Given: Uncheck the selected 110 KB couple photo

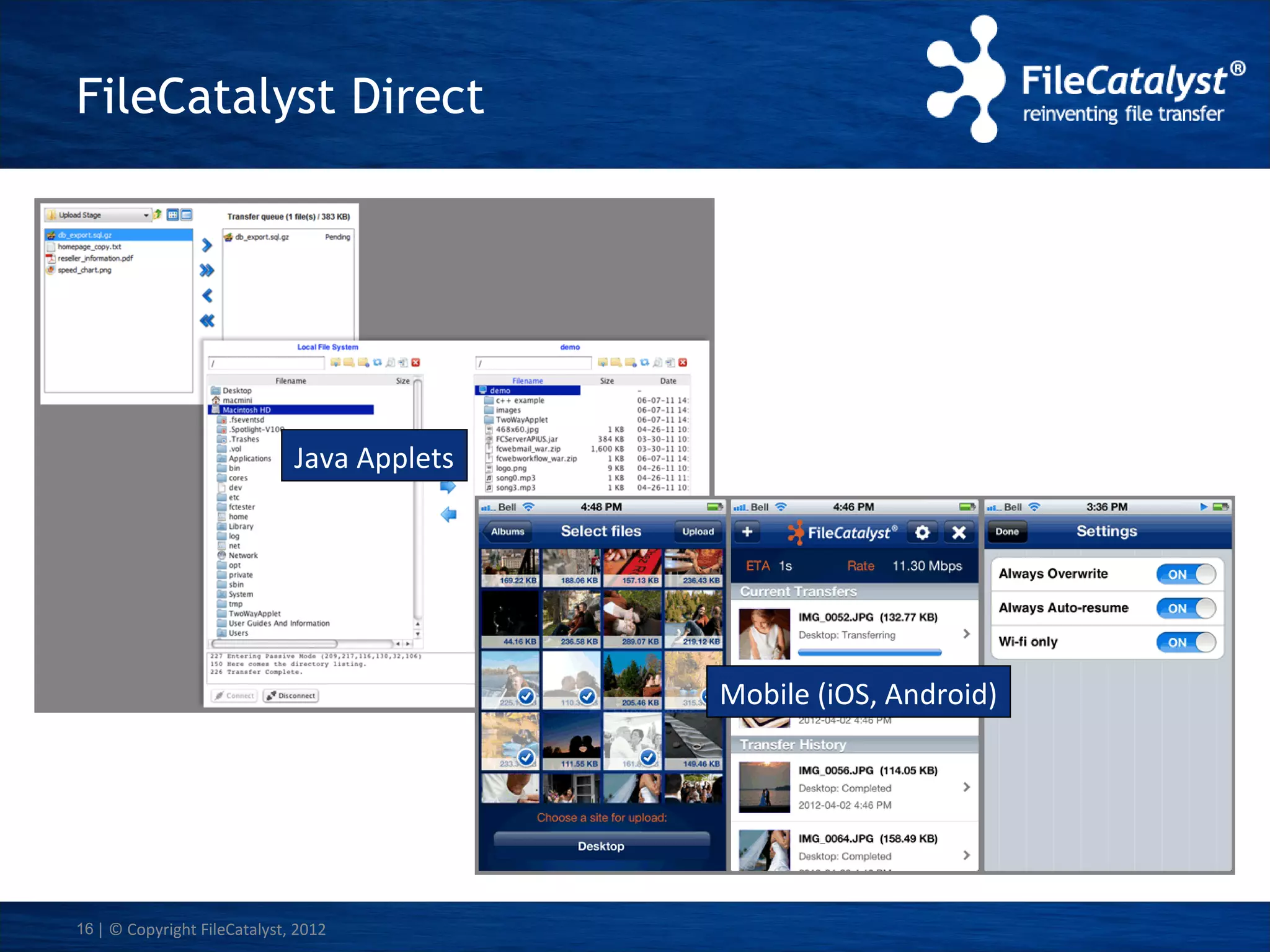Looking at the screenshot, I should pos(571,681).
